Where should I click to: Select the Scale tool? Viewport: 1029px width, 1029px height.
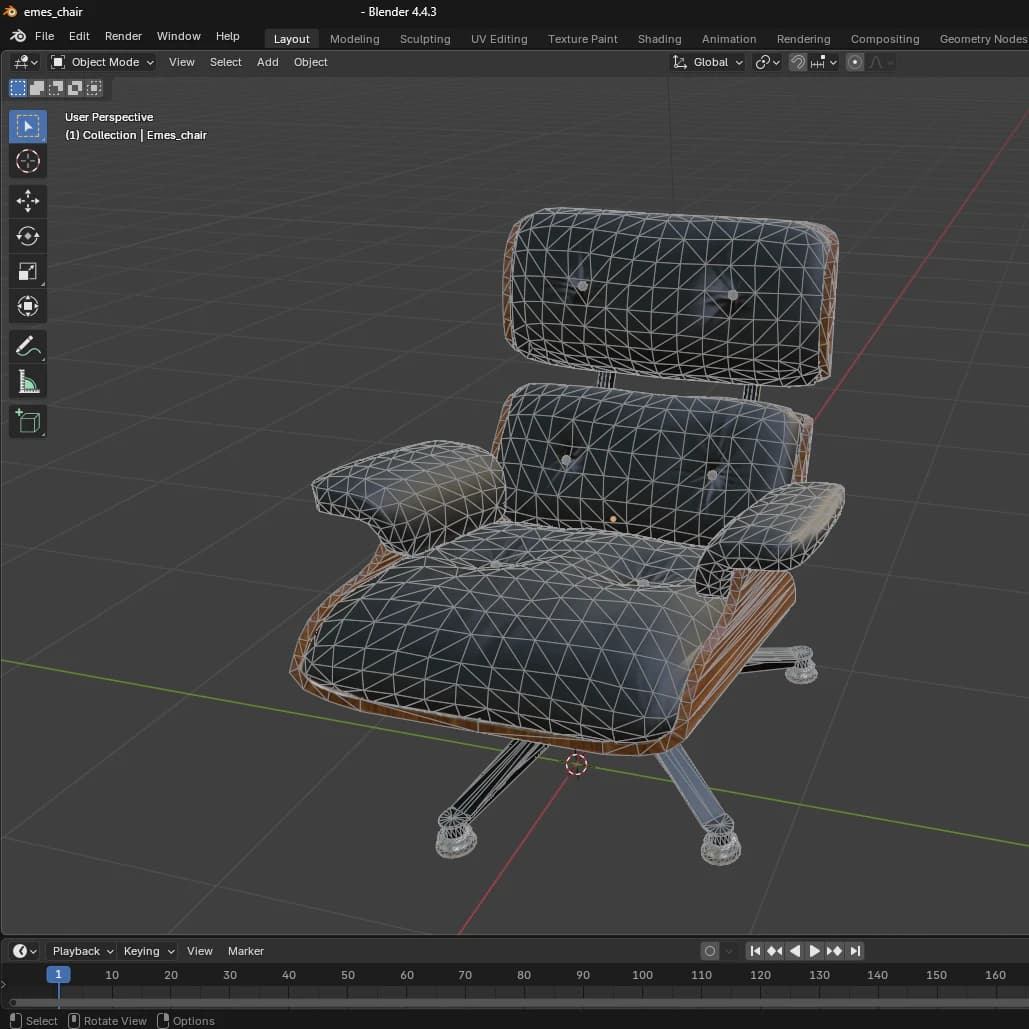[x=28, y=271]
